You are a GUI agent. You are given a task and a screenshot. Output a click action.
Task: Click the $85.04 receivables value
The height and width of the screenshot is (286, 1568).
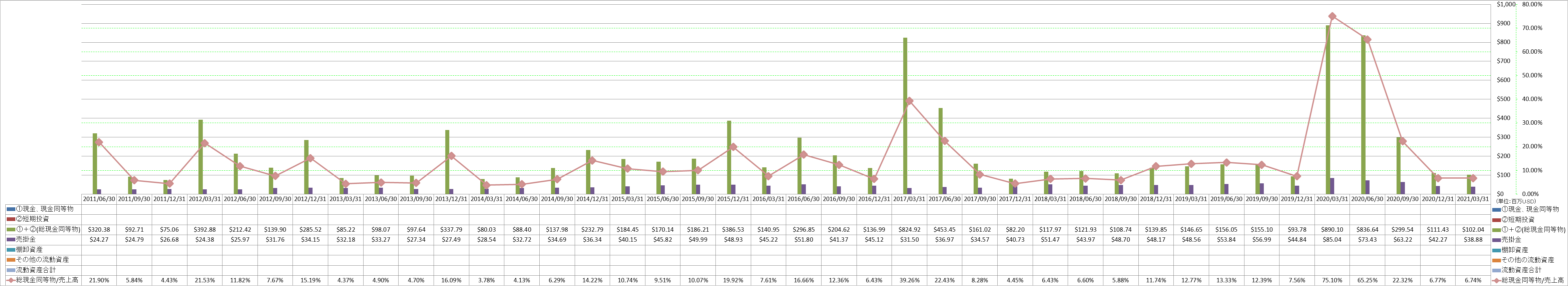[1333, 240]
